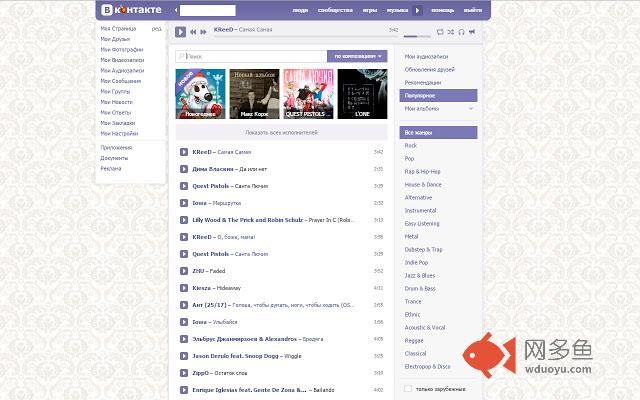Open the 'музыка' header menu dropdown
This screenshot has width=640, height=400.
(400, 10)
